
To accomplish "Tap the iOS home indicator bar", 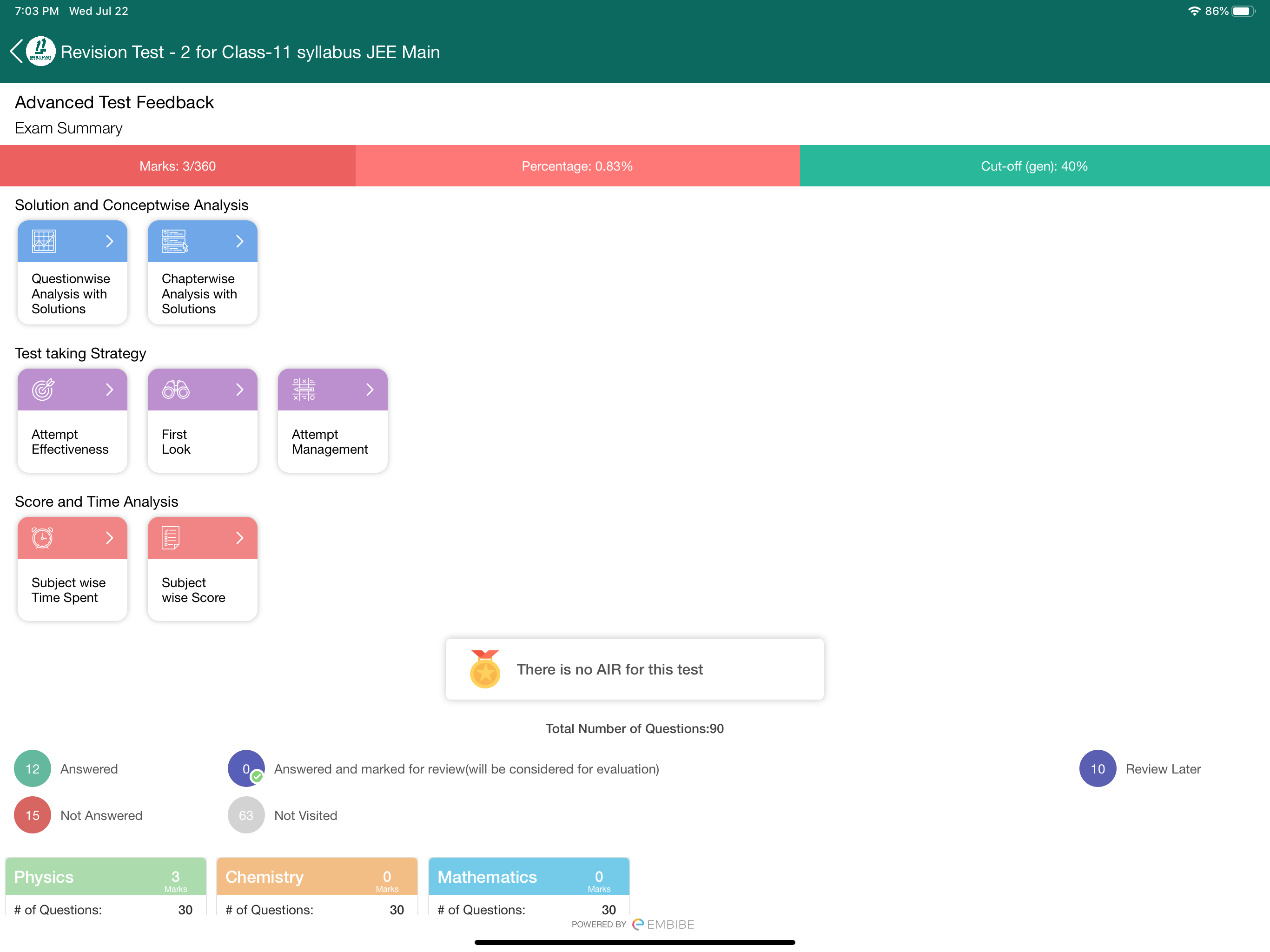I will 635,942.
